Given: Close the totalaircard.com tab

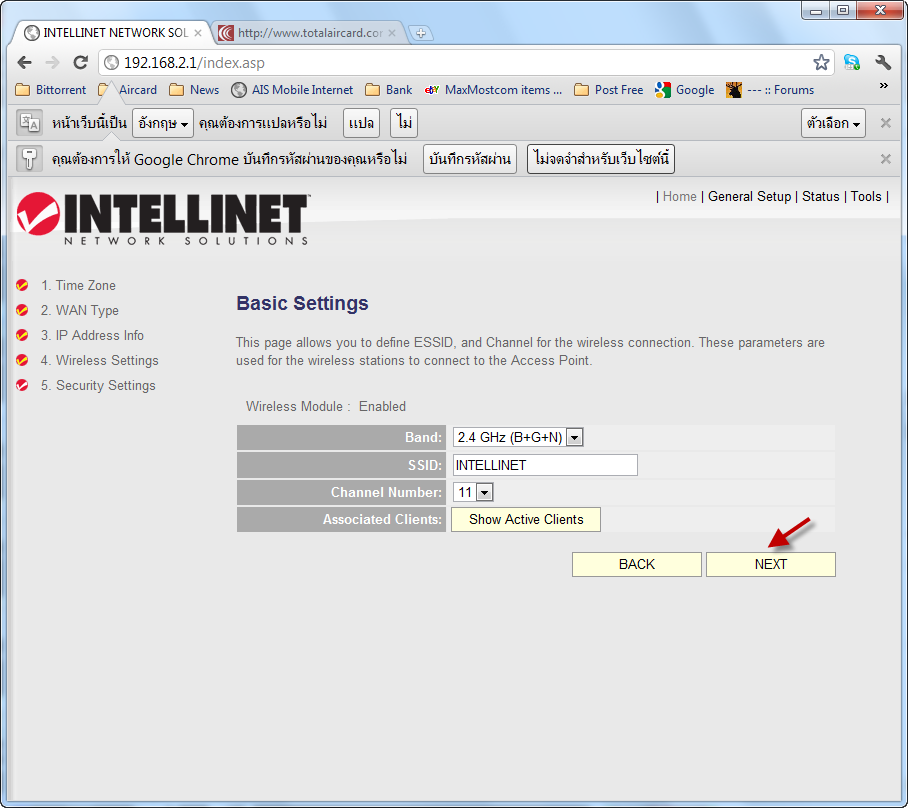Looking at the screenshot, I should click(x=392, y=33).
